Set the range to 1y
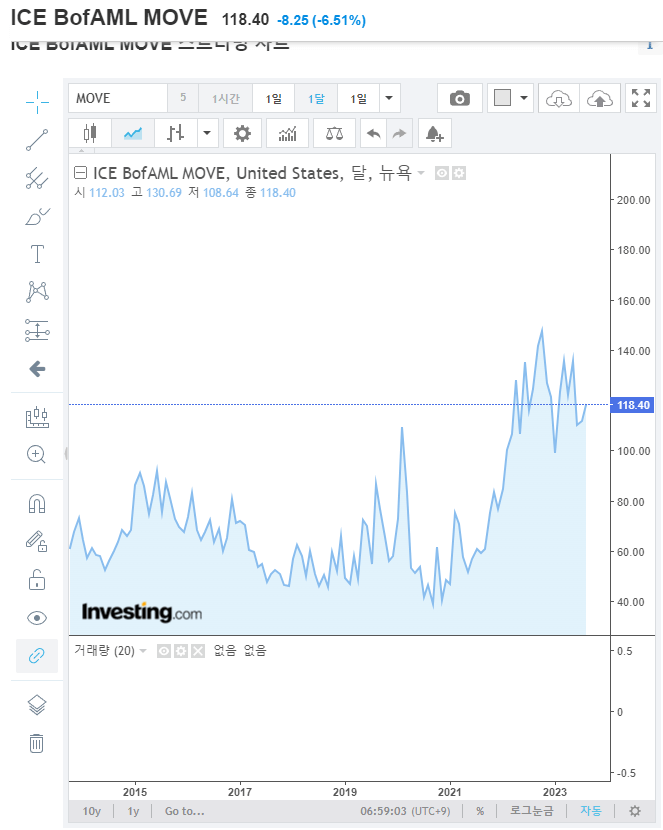This screenshot has height=830, width=663. point(133,811)
